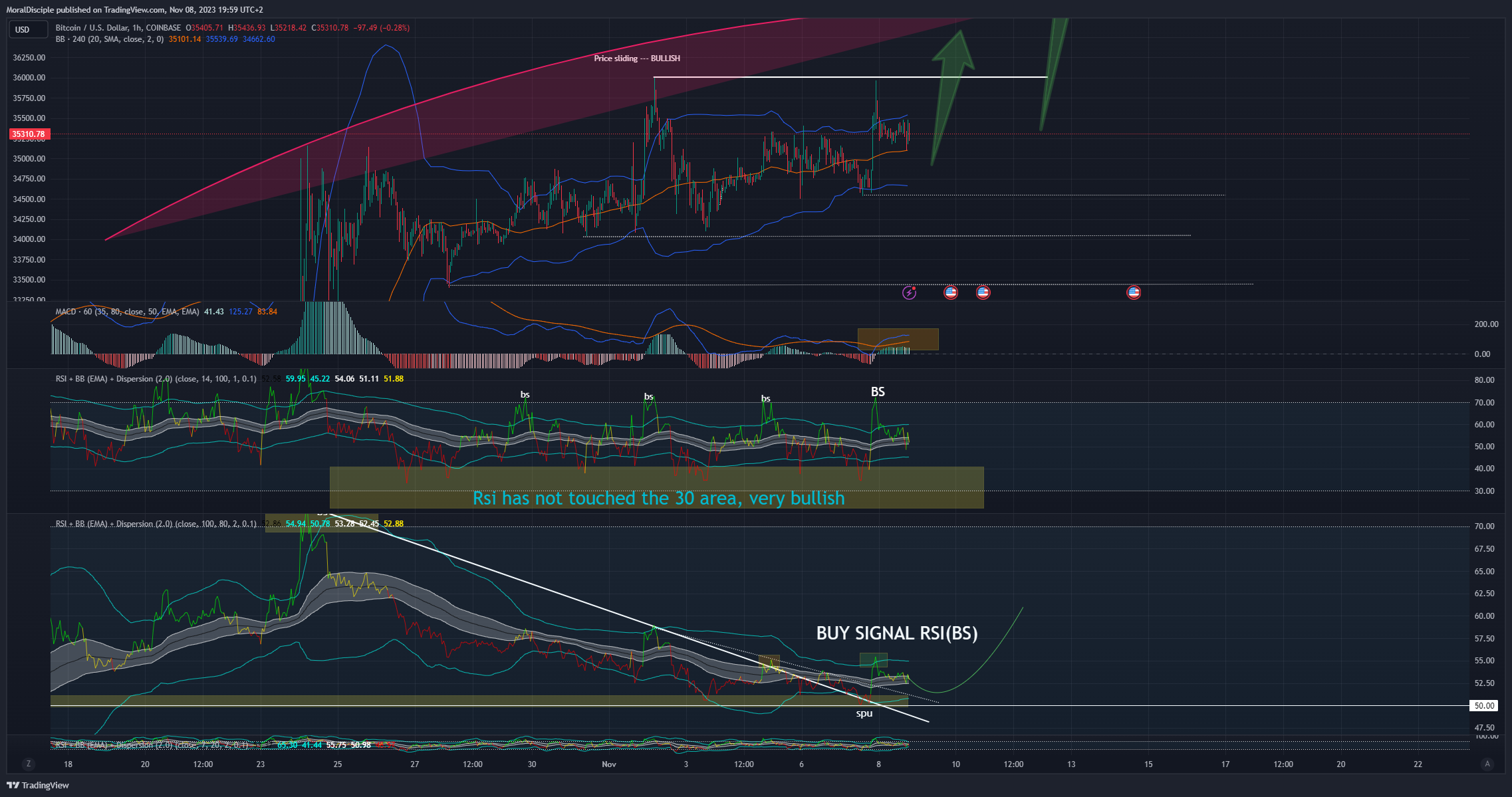Open the rightmost isolated US flag event icon
This screenshot has height=797, width=1512.
click(x=1134, y=292)
